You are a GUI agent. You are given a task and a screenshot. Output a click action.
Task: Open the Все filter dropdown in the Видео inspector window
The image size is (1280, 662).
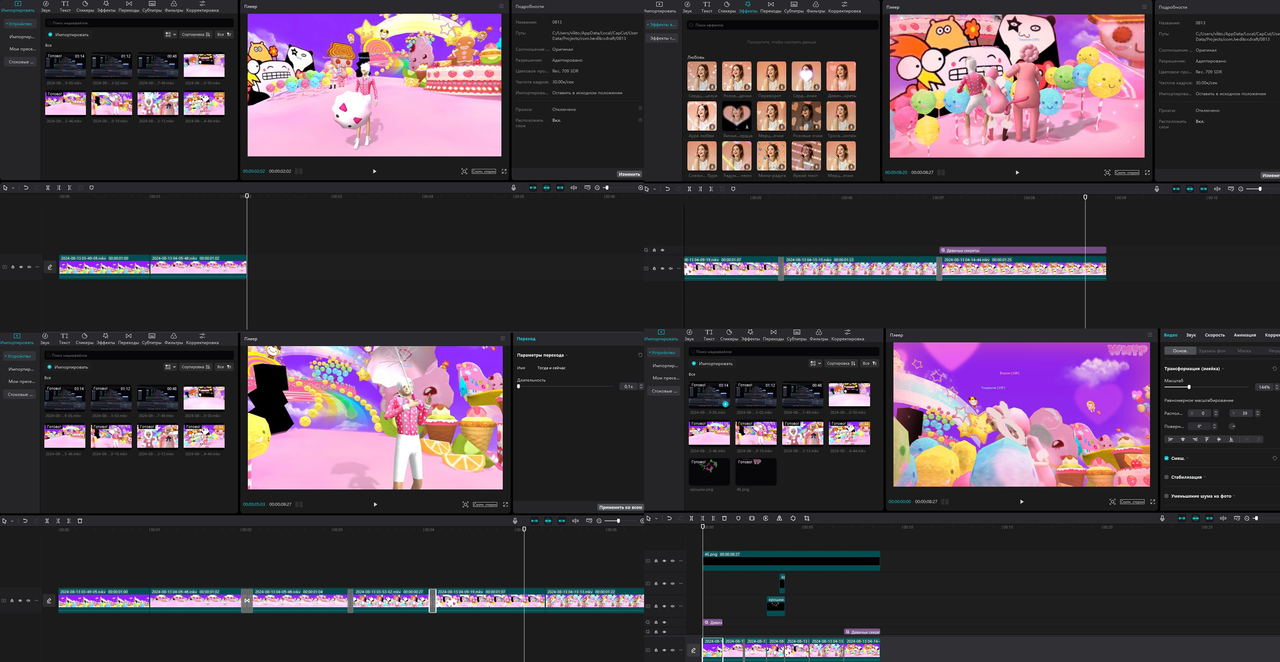coord(869,363)
